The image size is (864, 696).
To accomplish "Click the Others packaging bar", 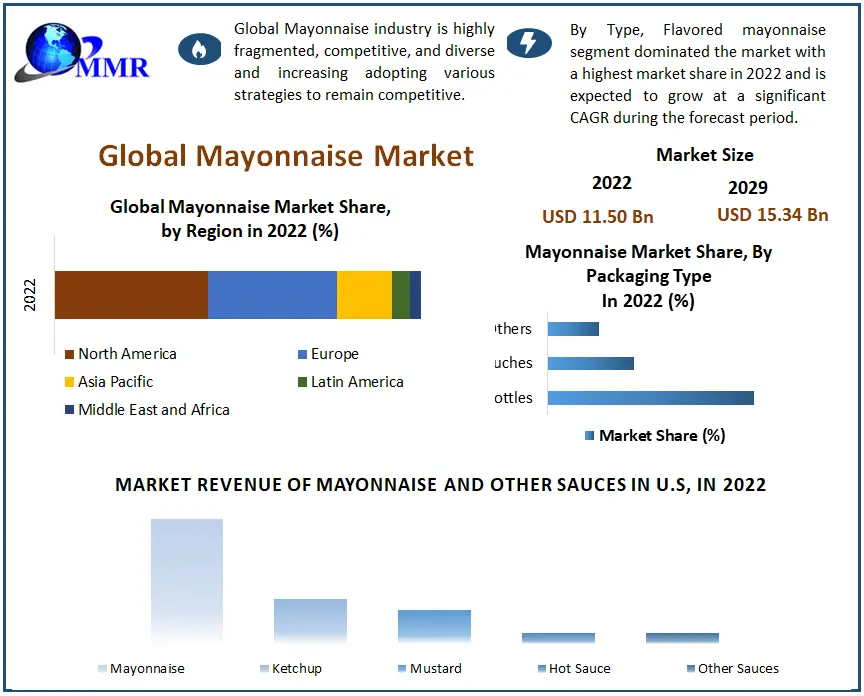I will [x=573, y=329].
